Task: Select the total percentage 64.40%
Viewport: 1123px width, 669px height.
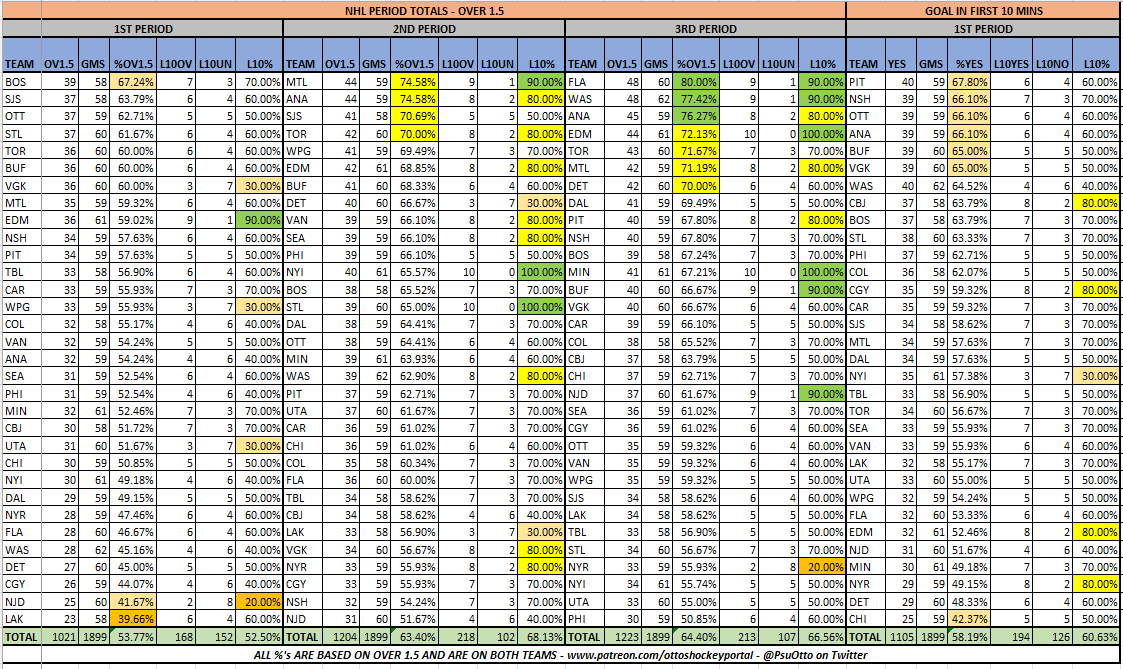Action: tap(695, 637)
